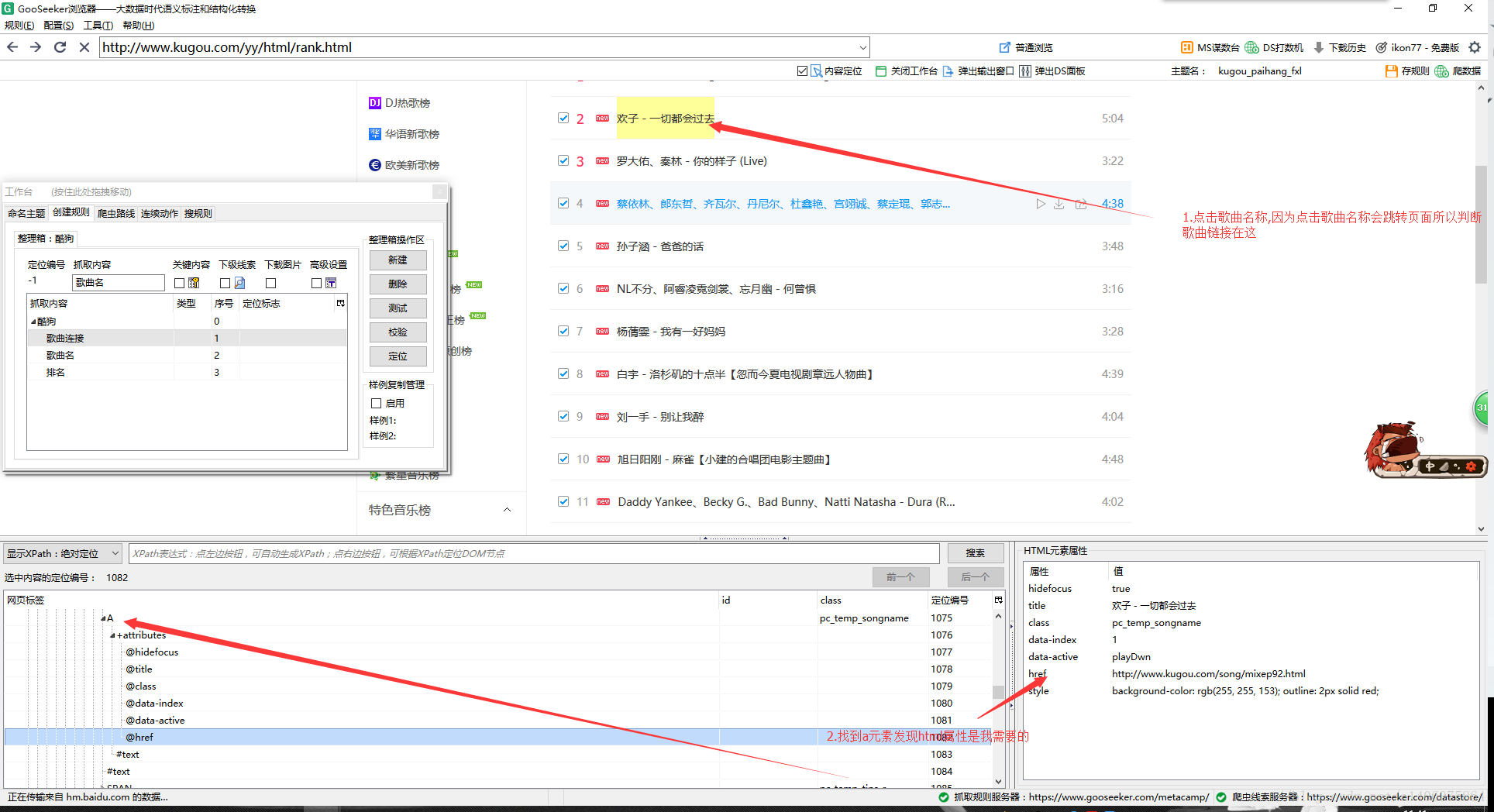Open 华语新歌榜 chart in sidebar
Viewport: 1494px width, 812px height.
(x=404, y=134)
